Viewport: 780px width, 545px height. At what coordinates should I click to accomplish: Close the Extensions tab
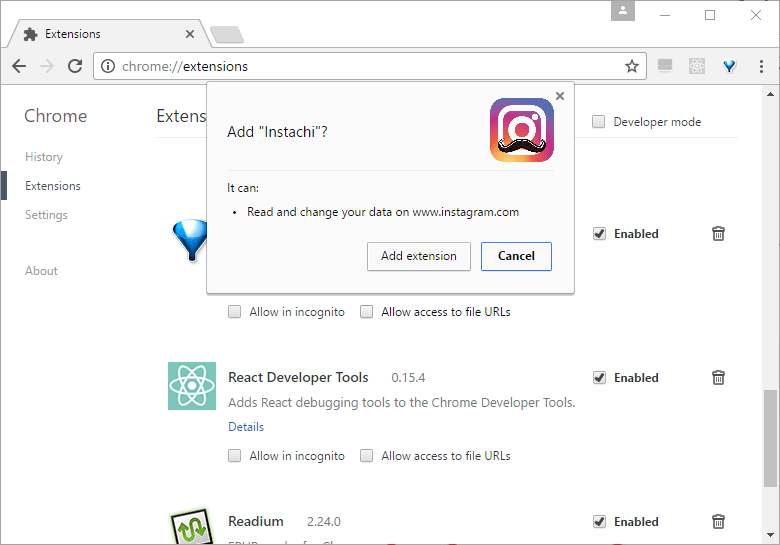coord(190,34)
